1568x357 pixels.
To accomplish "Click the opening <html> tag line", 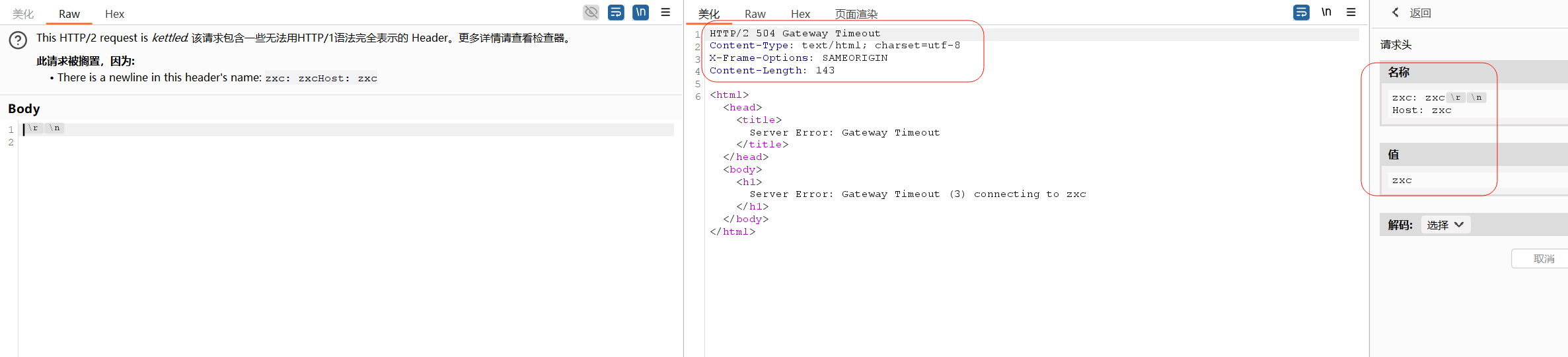I will (x=729, y=95).
